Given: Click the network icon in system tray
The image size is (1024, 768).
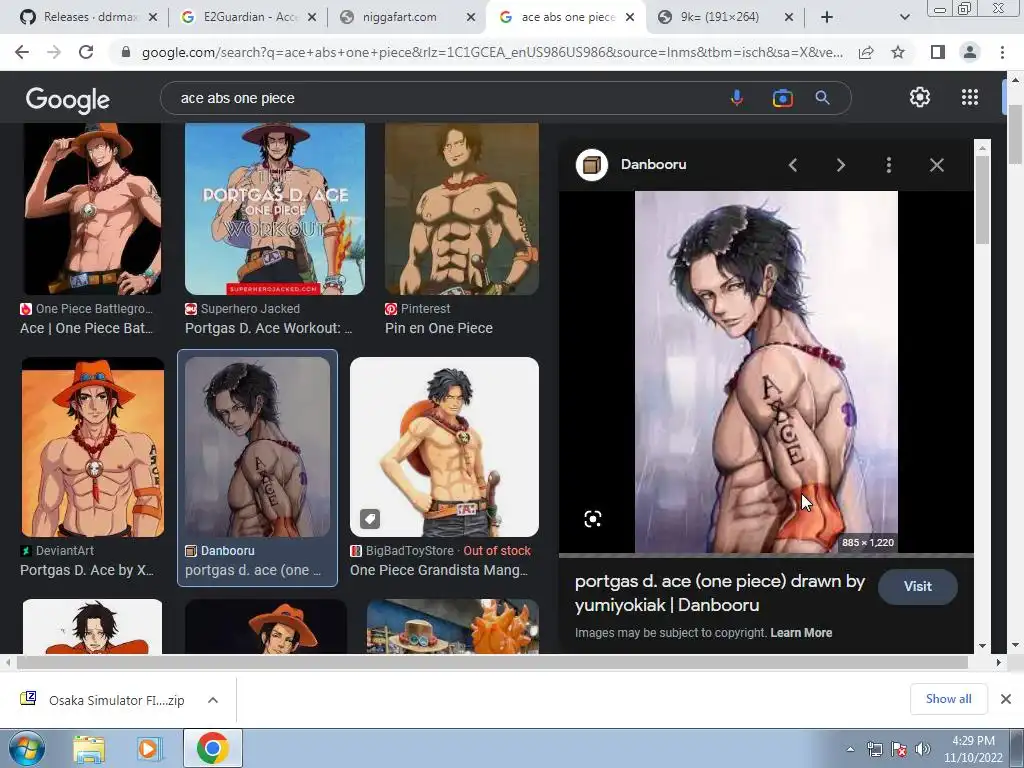Looking at the screenshot, I should (875, 749).
